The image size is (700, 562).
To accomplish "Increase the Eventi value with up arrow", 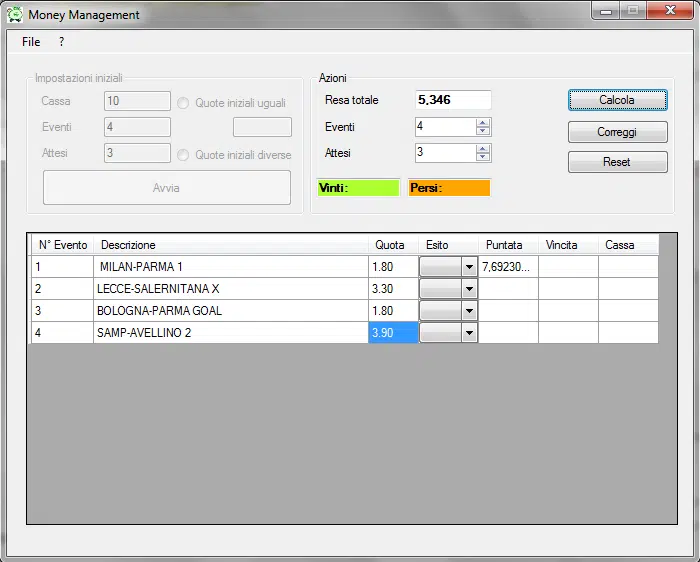I will (x=483, y=123).
